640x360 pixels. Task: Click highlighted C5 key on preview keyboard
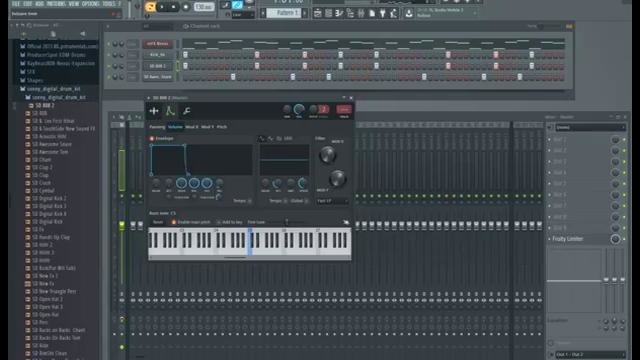(250, 242)
